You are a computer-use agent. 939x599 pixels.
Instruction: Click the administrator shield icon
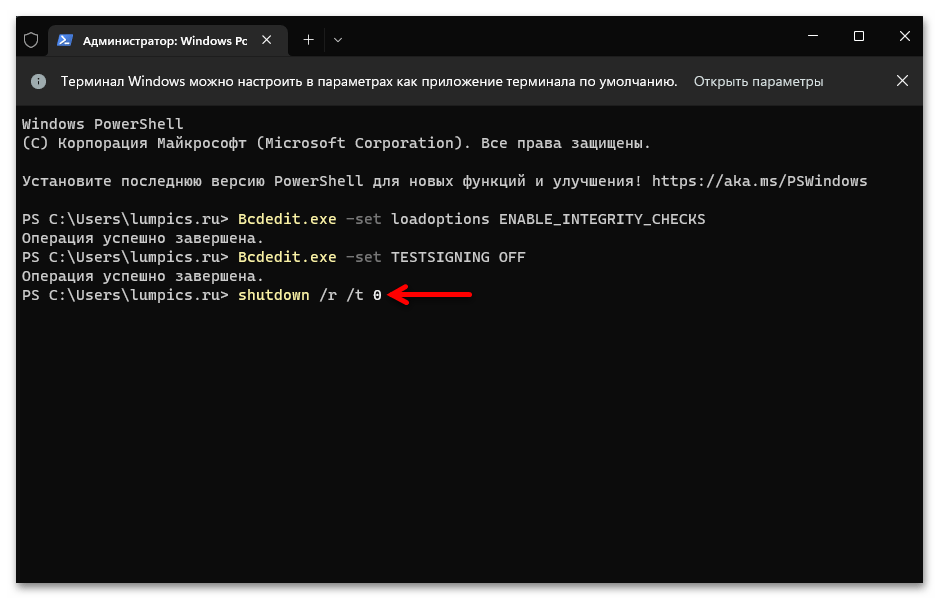click(31, 40)
